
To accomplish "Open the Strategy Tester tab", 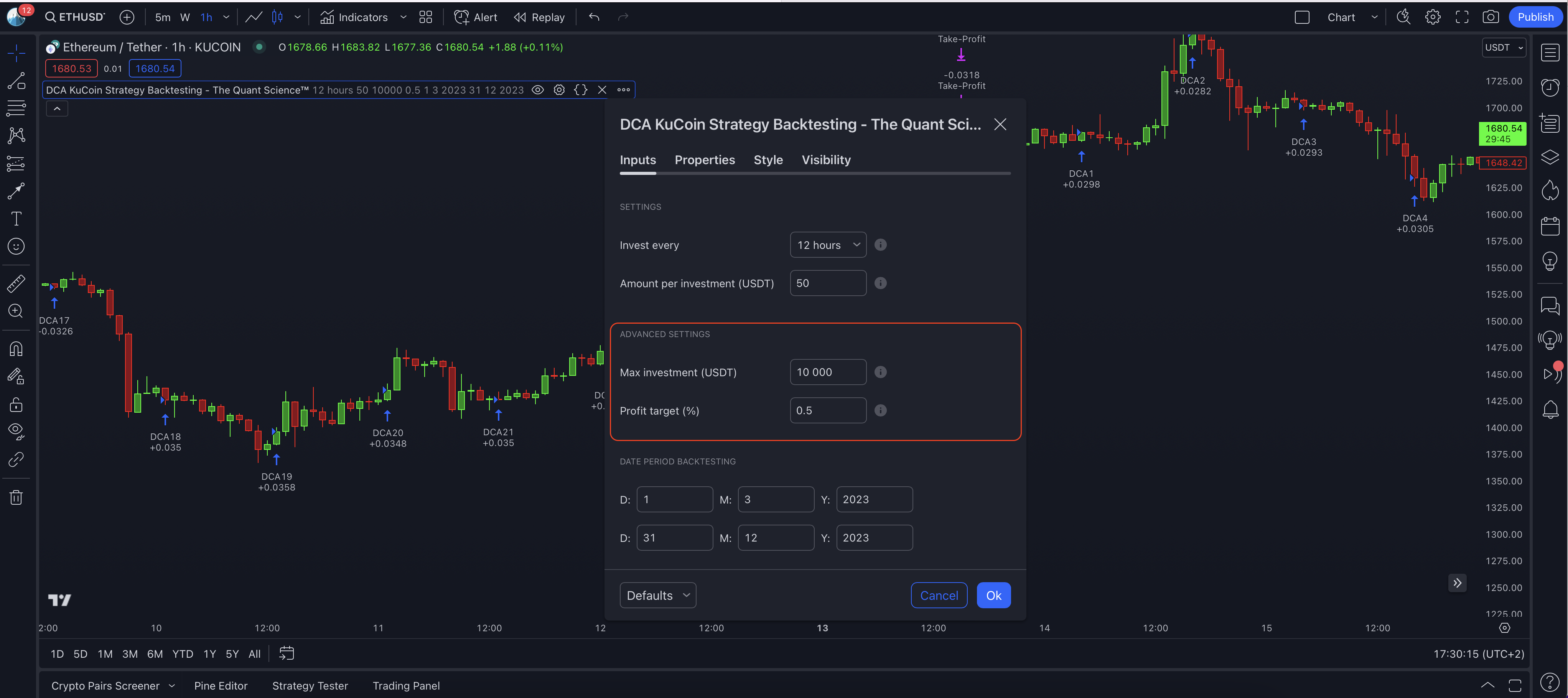I will pos(310,686).
